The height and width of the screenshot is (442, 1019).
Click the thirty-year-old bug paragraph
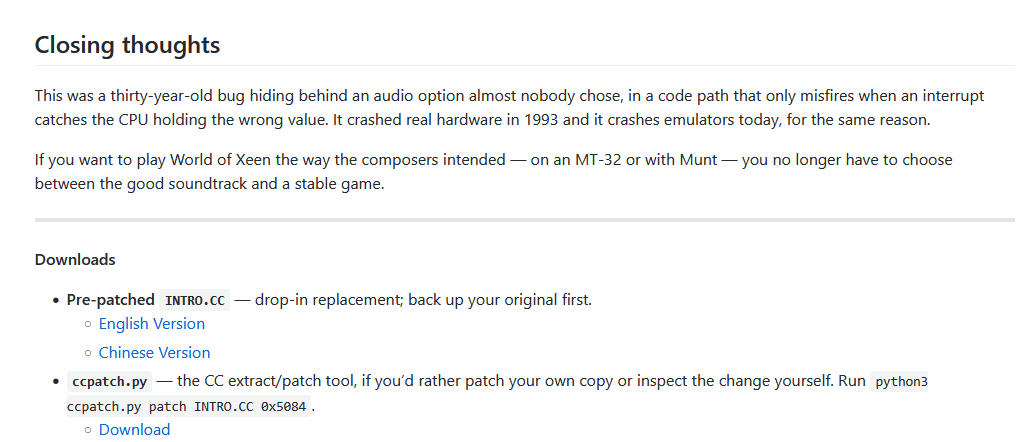[510, 109]
